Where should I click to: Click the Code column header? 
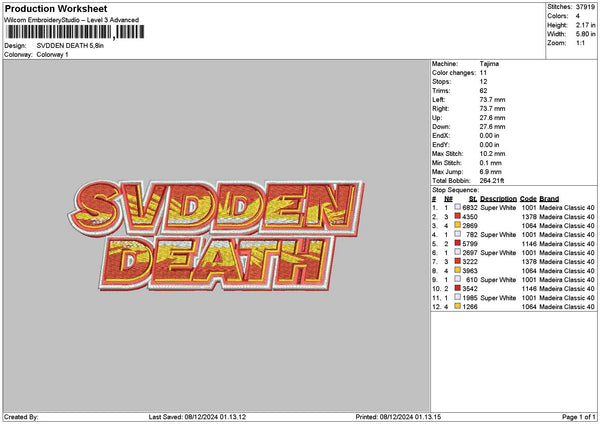528,199
